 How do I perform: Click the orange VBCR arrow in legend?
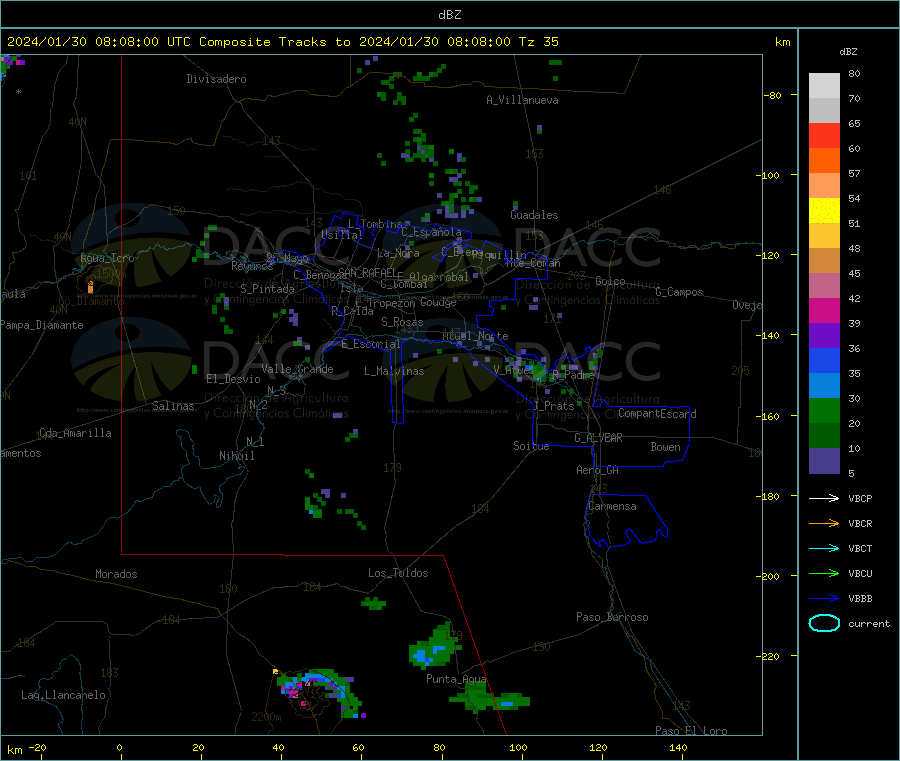coord(824,523)
